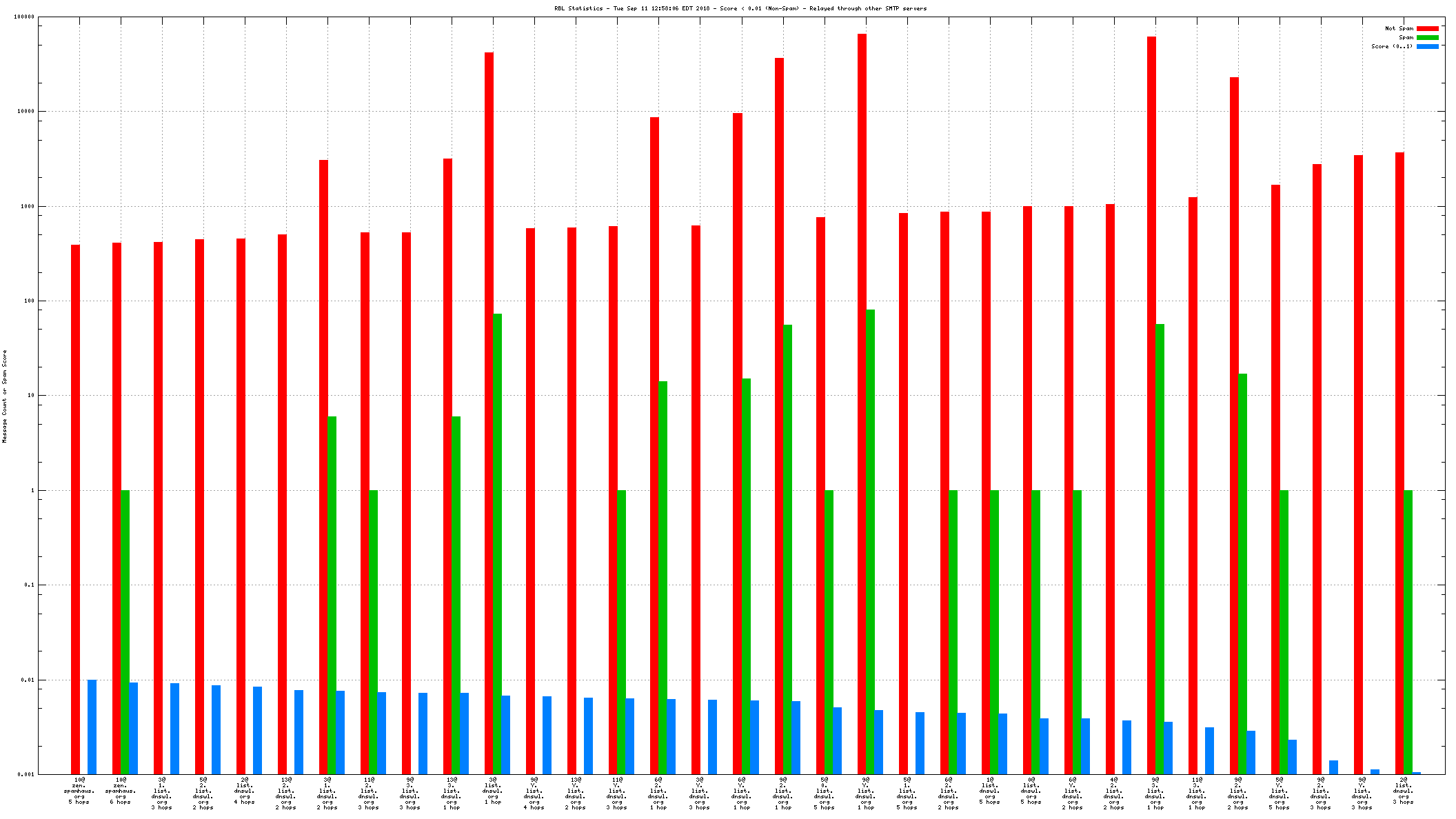The height and width of the screenshot is (819, 1456).
Task: Click the blue Score (0..1) legend swatch
Action: [1427, 46]
